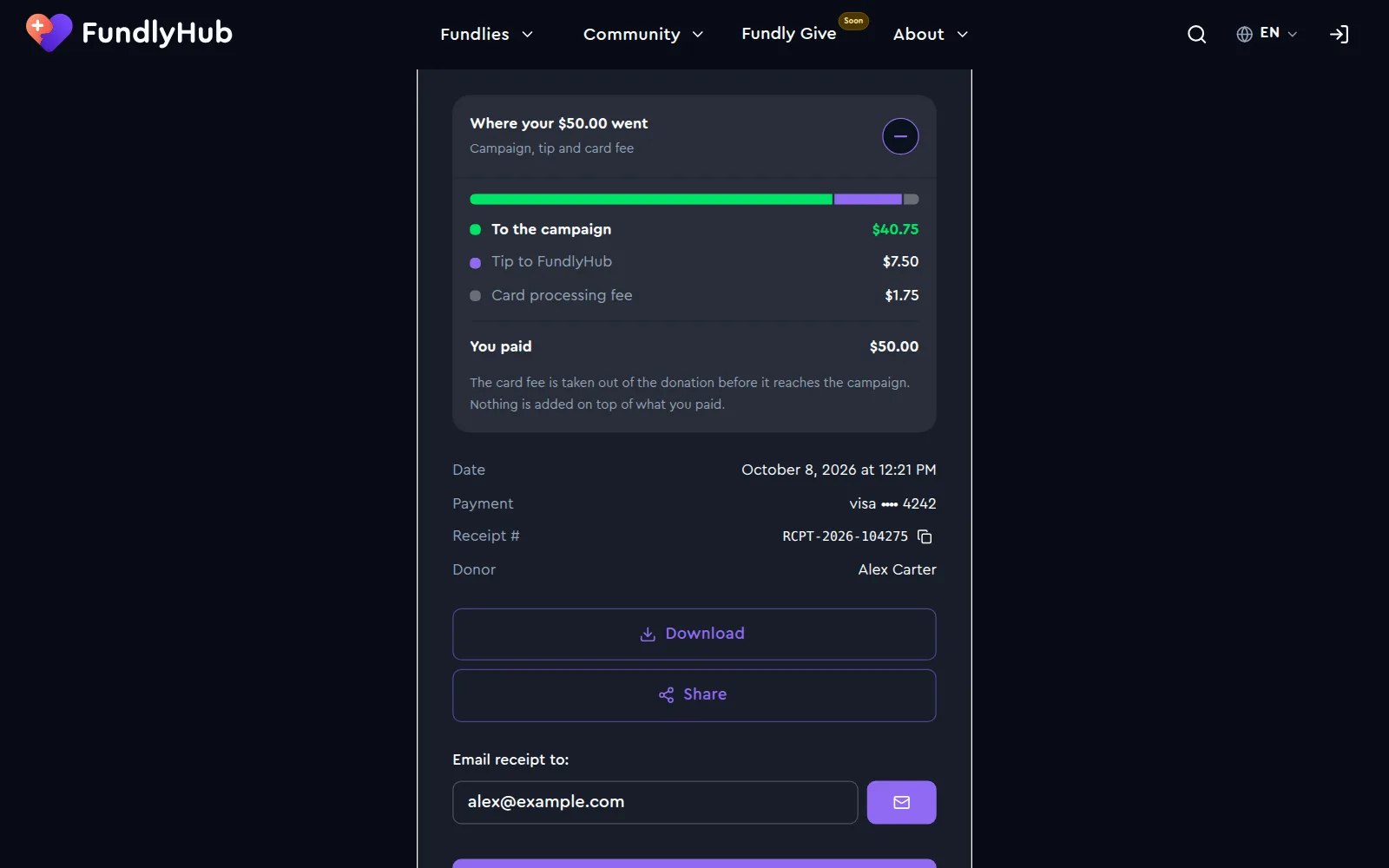Click the FundlyHub heart logo

pyautogui.click(x=49, y=33)
